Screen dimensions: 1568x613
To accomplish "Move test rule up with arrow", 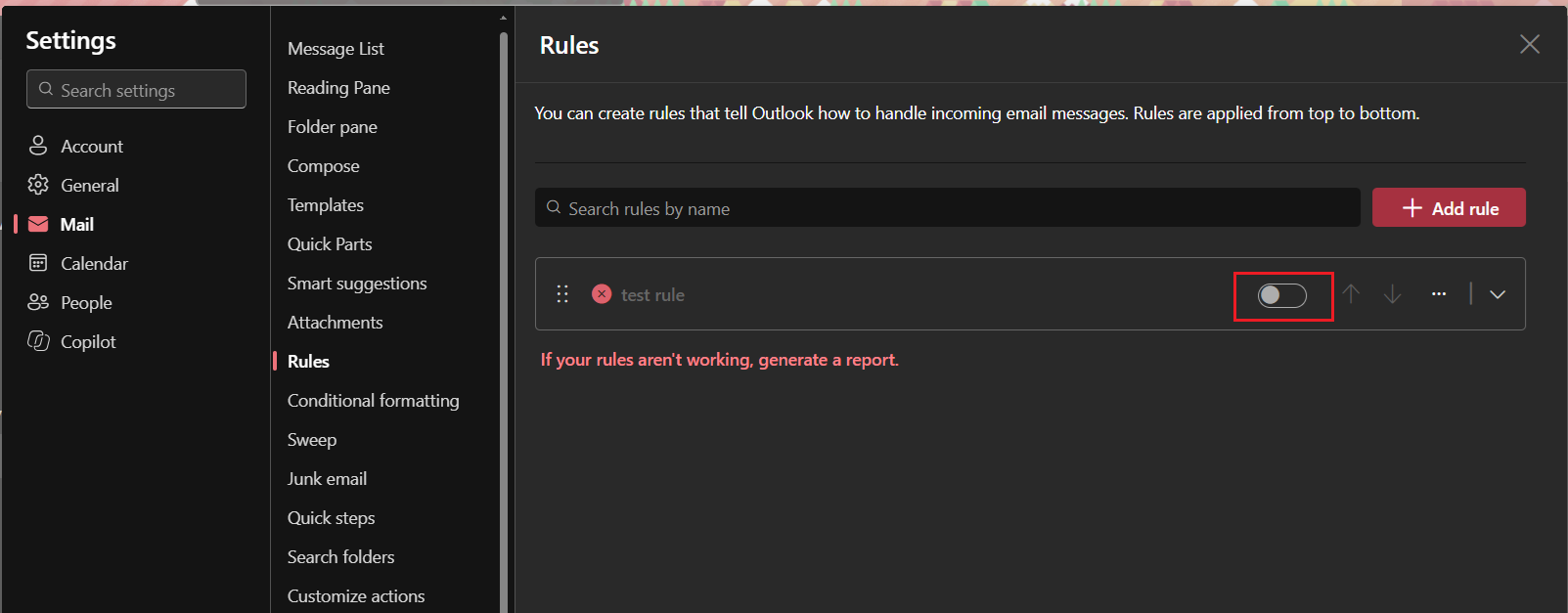I will [x=1351, y=294].
